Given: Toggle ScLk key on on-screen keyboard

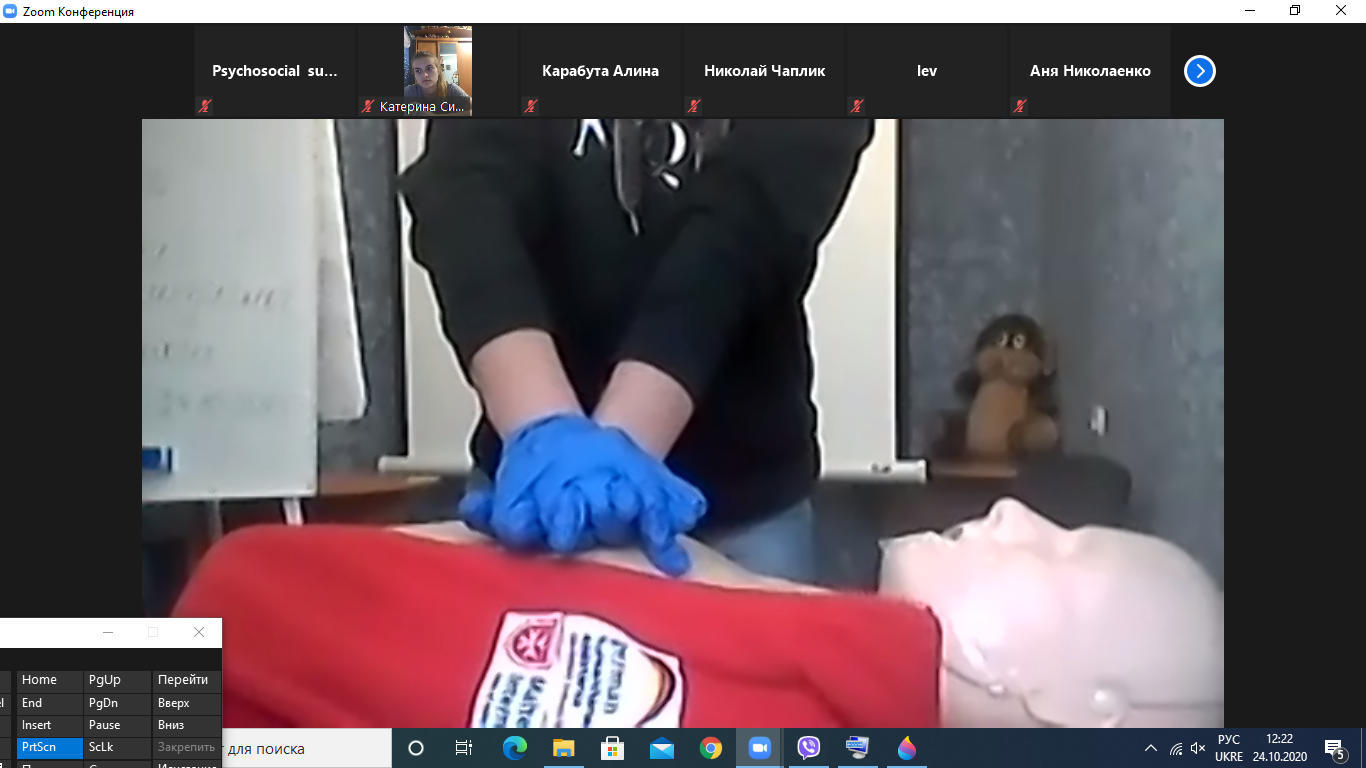Looking at the screenshot, I should pyautogui.click(x=117, y=748).
